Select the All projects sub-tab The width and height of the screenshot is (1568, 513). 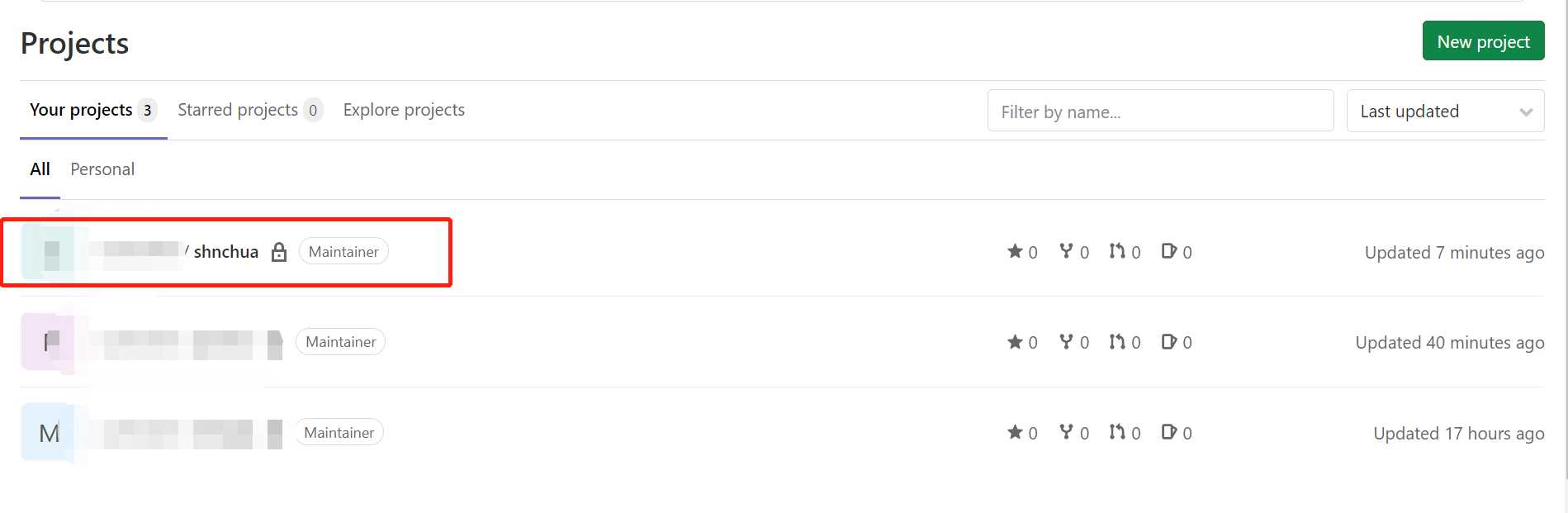[40, 169]
